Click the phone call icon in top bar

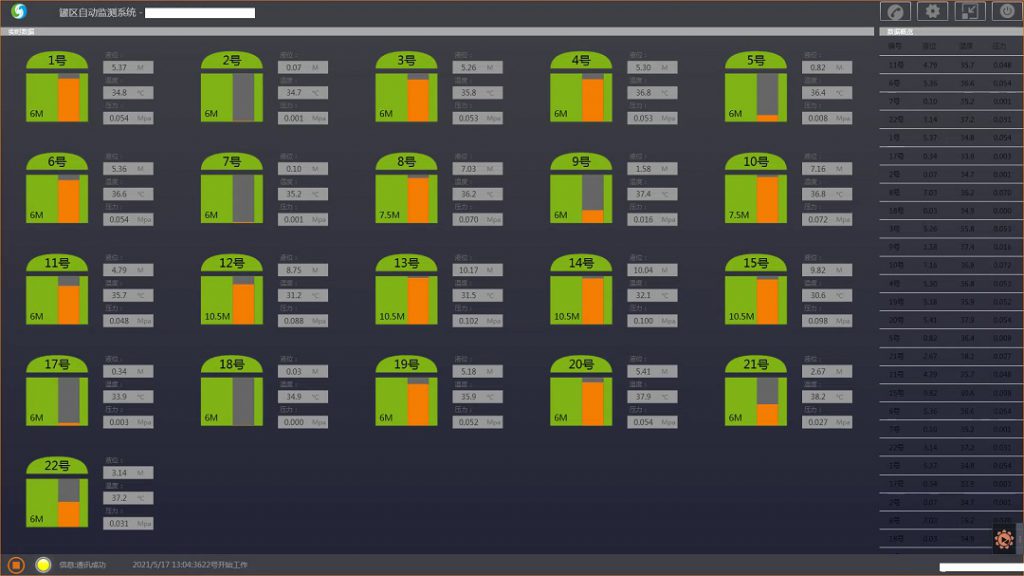tap(896, 12)
